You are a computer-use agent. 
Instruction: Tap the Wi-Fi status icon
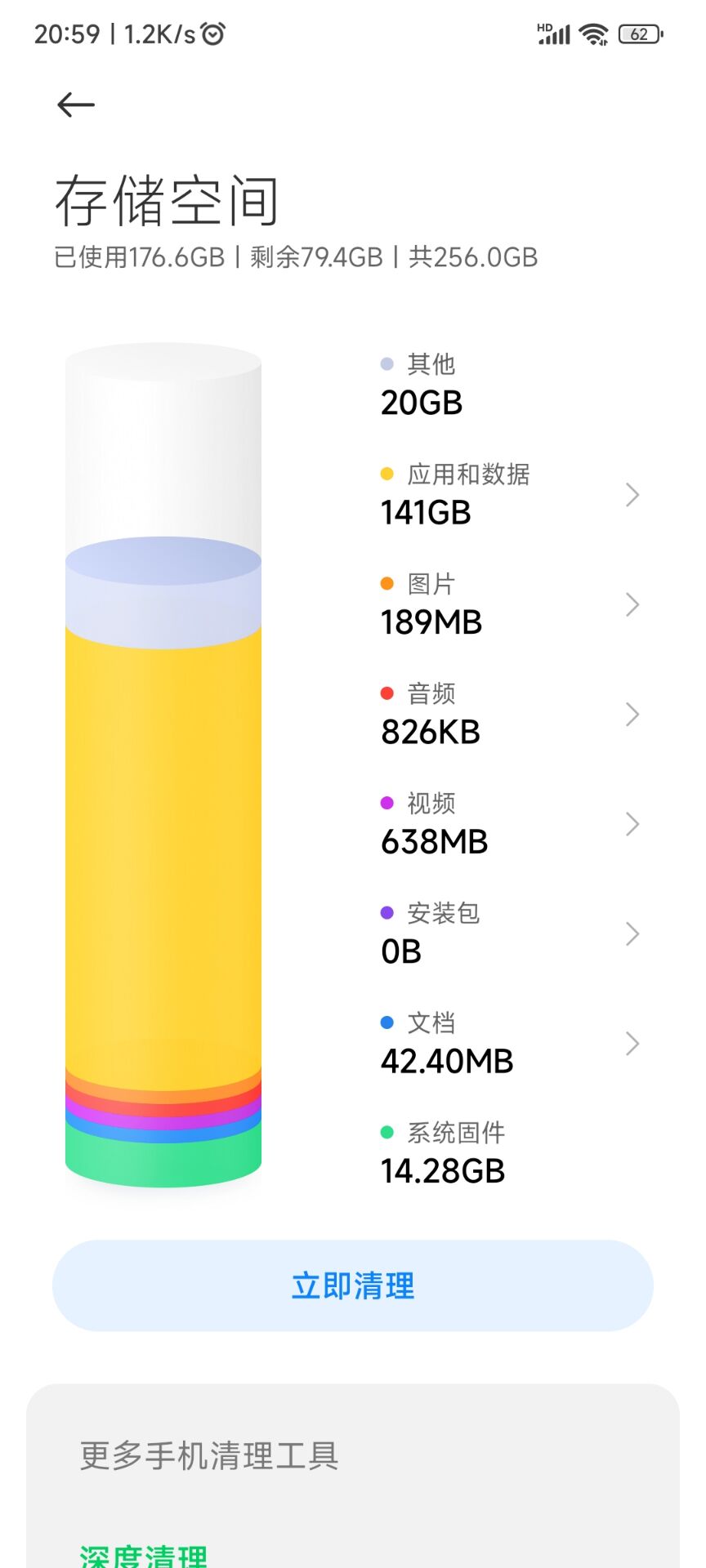[593, 34]
